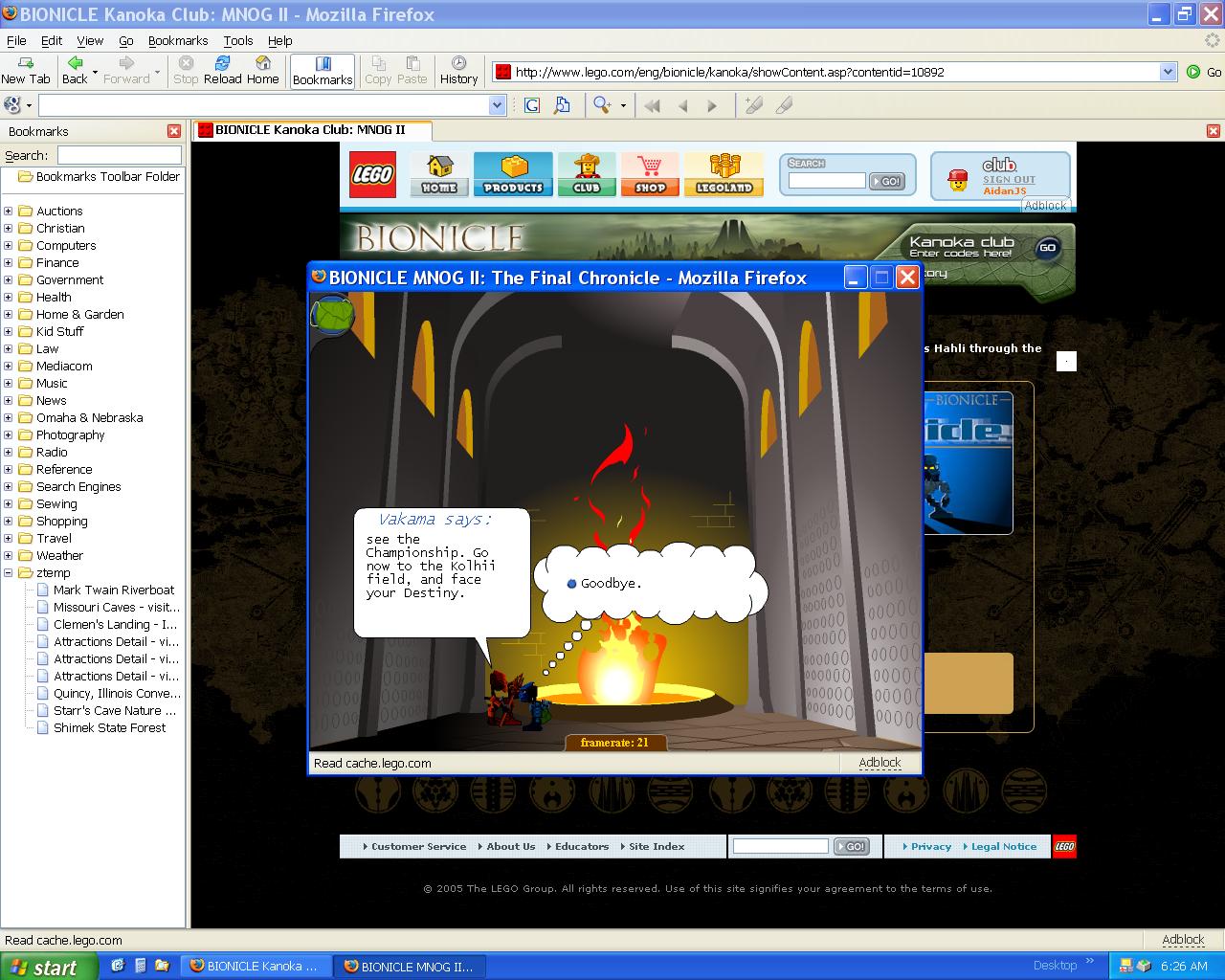Expand the Auctions bookmark folder
Image resolution: width=1225 pixels, height=980 pixels.
click(9, 211)
